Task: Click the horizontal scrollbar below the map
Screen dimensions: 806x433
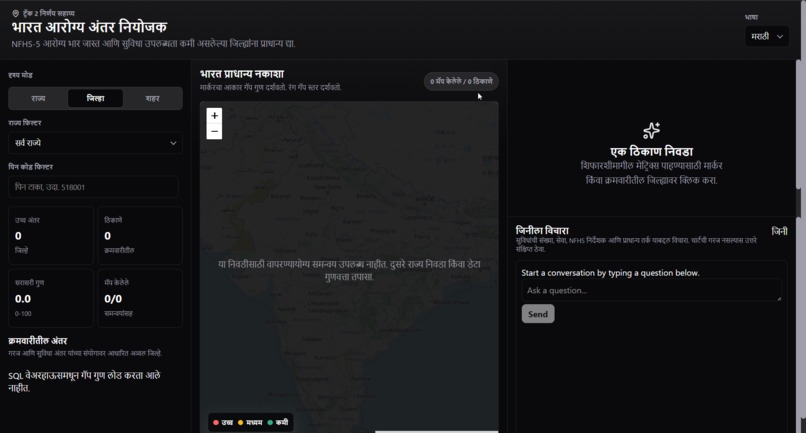Action: (x=436, y=431)
